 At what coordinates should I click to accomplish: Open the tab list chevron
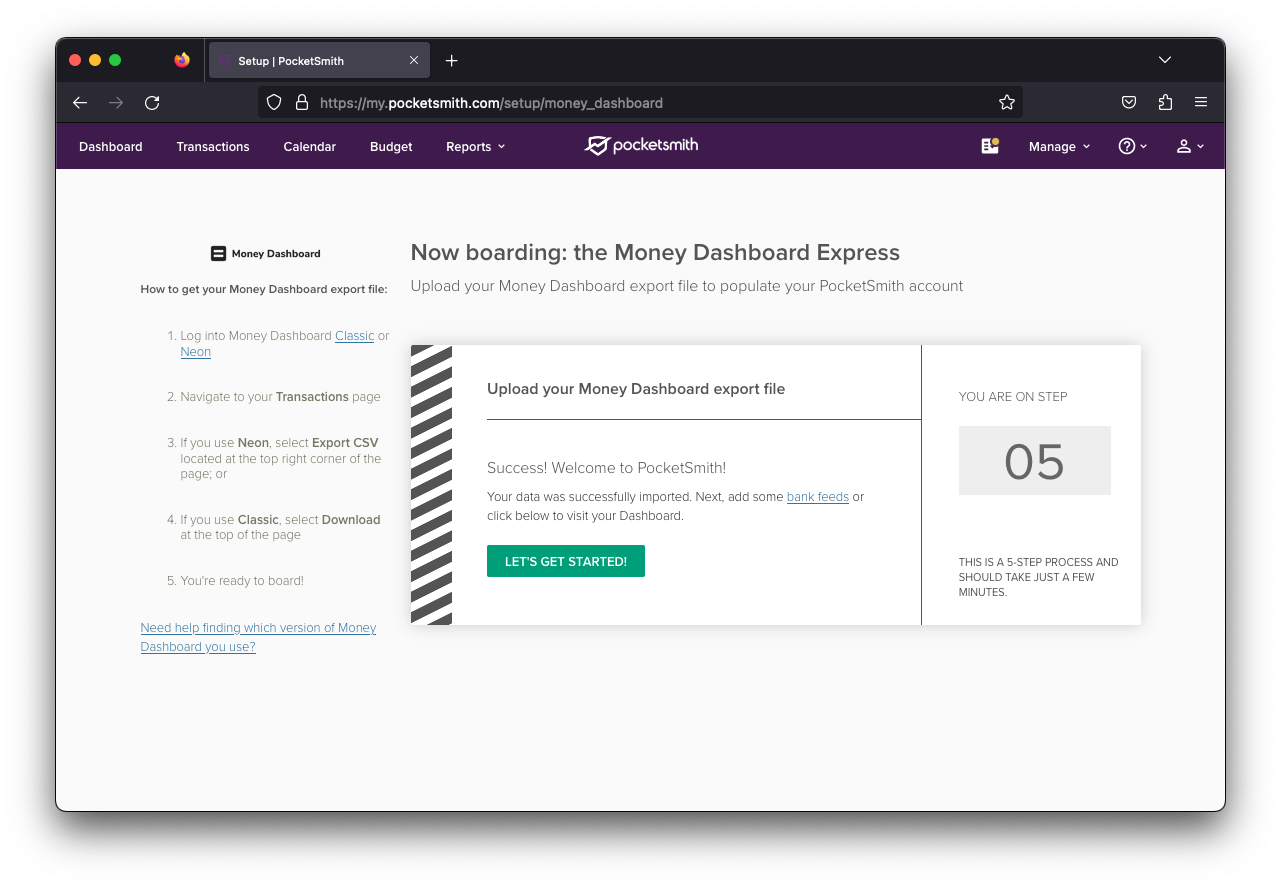[x=1164, y=59]
